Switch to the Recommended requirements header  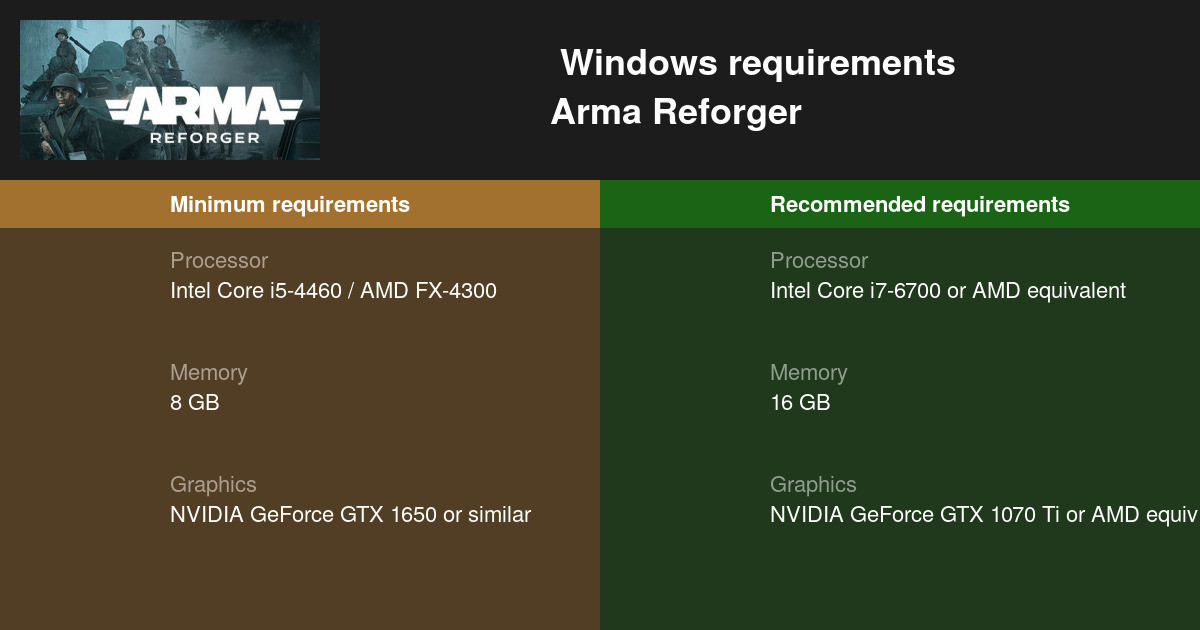[x=919, y=204]
